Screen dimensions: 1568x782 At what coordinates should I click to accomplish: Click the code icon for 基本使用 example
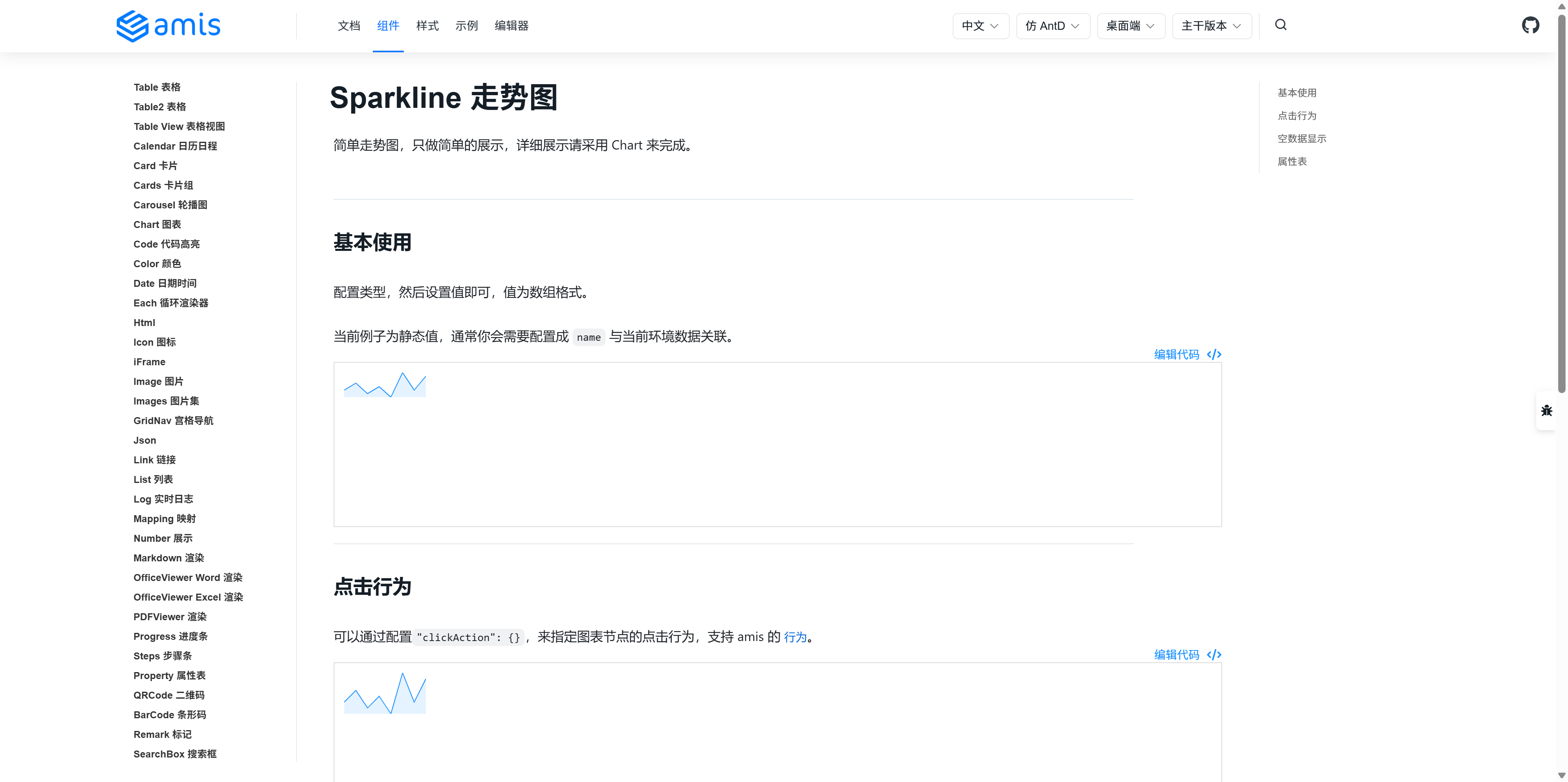click(x=1214, y=355)
